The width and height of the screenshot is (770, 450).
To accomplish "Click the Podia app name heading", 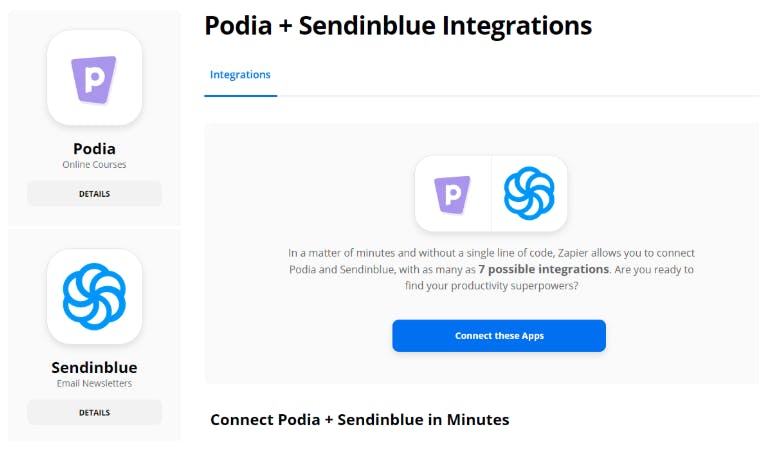I will coord(94,148).
